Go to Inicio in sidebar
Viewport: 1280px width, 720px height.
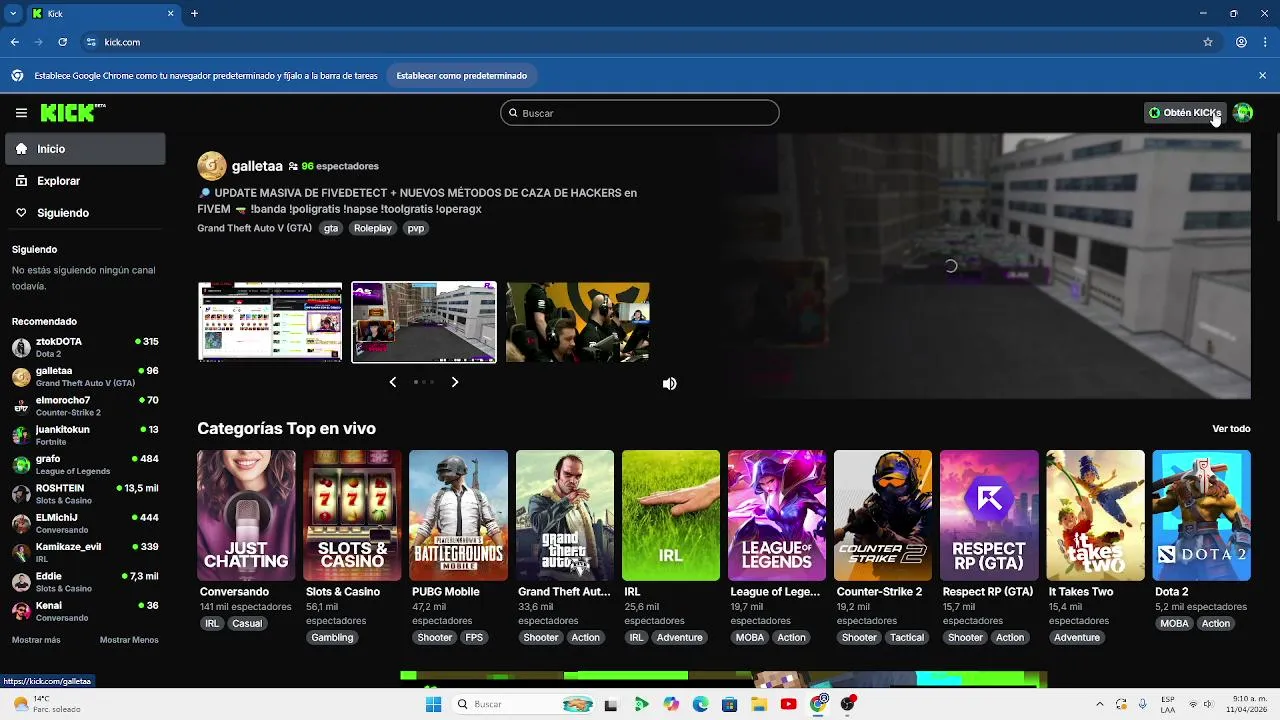pos(84,149)
